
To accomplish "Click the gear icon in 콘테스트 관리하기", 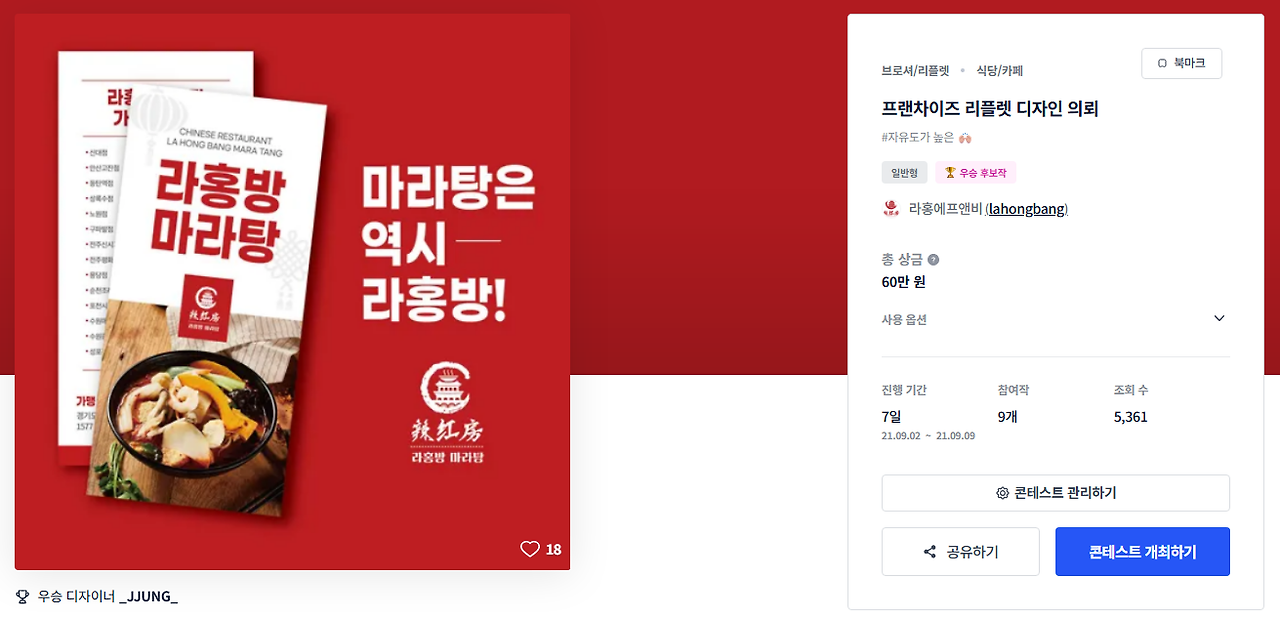I will (1002, 493).
